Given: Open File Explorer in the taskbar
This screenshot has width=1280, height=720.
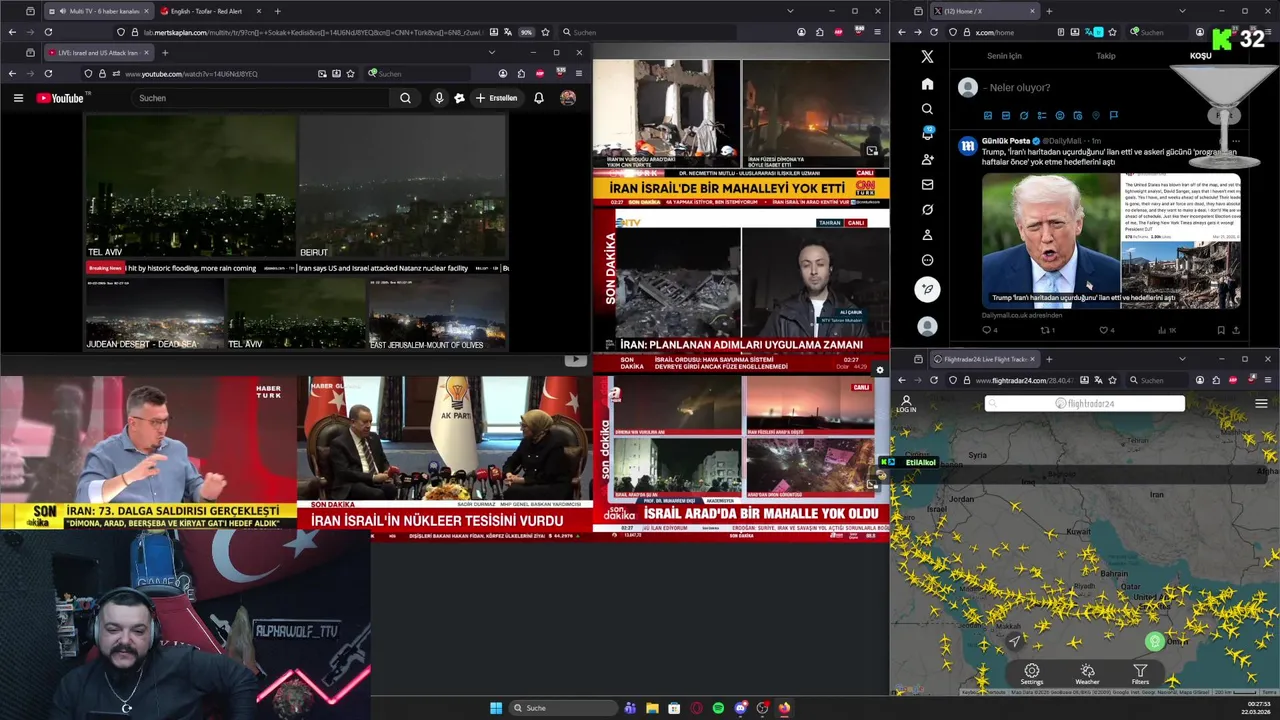Looking at the screenshot, I should (x=652, y=708).
